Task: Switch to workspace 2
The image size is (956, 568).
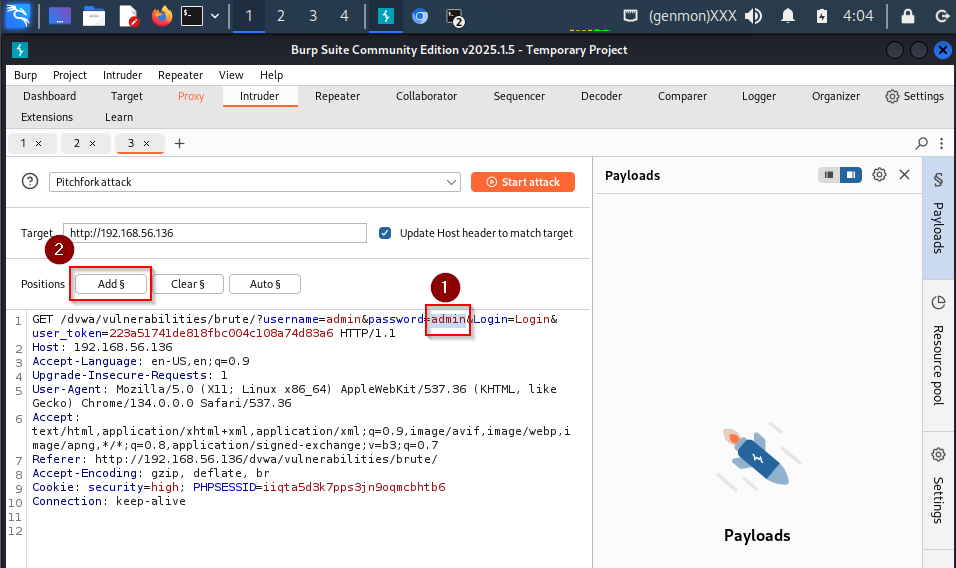Action: 280,16
